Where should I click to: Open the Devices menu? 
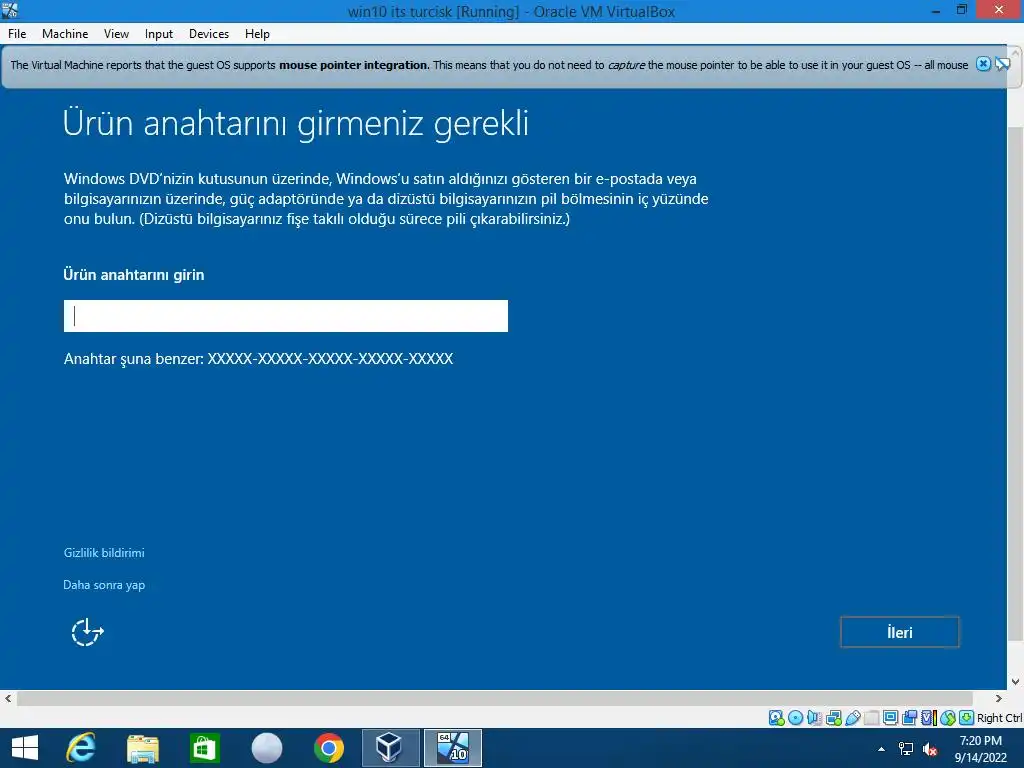click(x=209, y=34)
